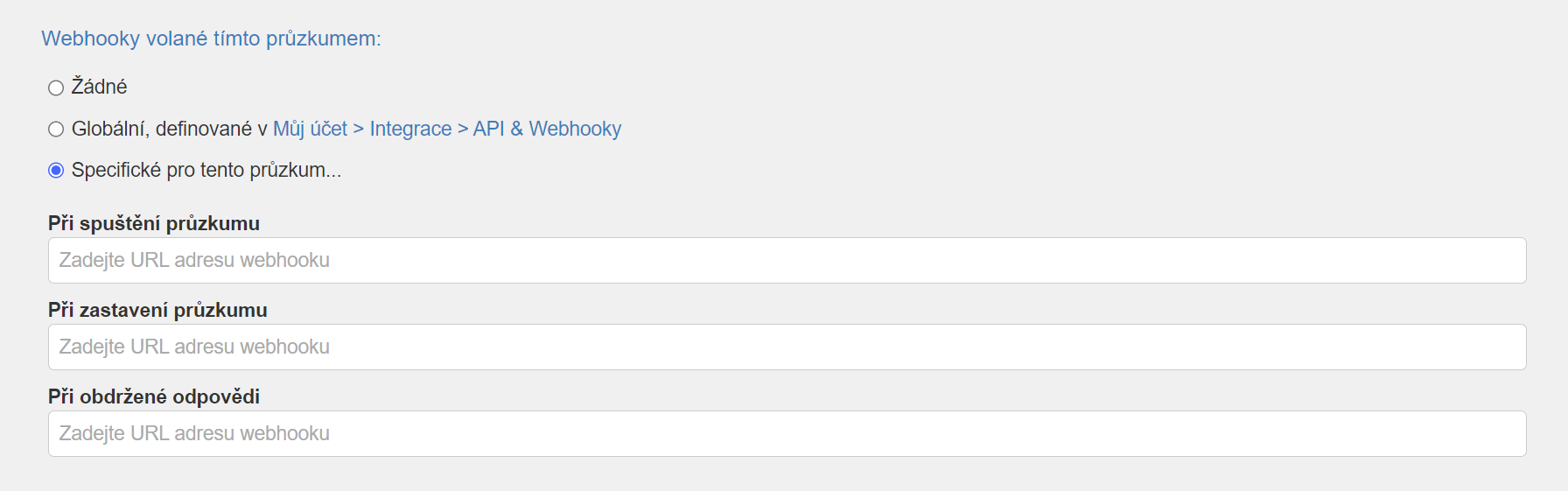Follow the "Integrace" link text
The image size is (1568, 491).
[410, 129]
